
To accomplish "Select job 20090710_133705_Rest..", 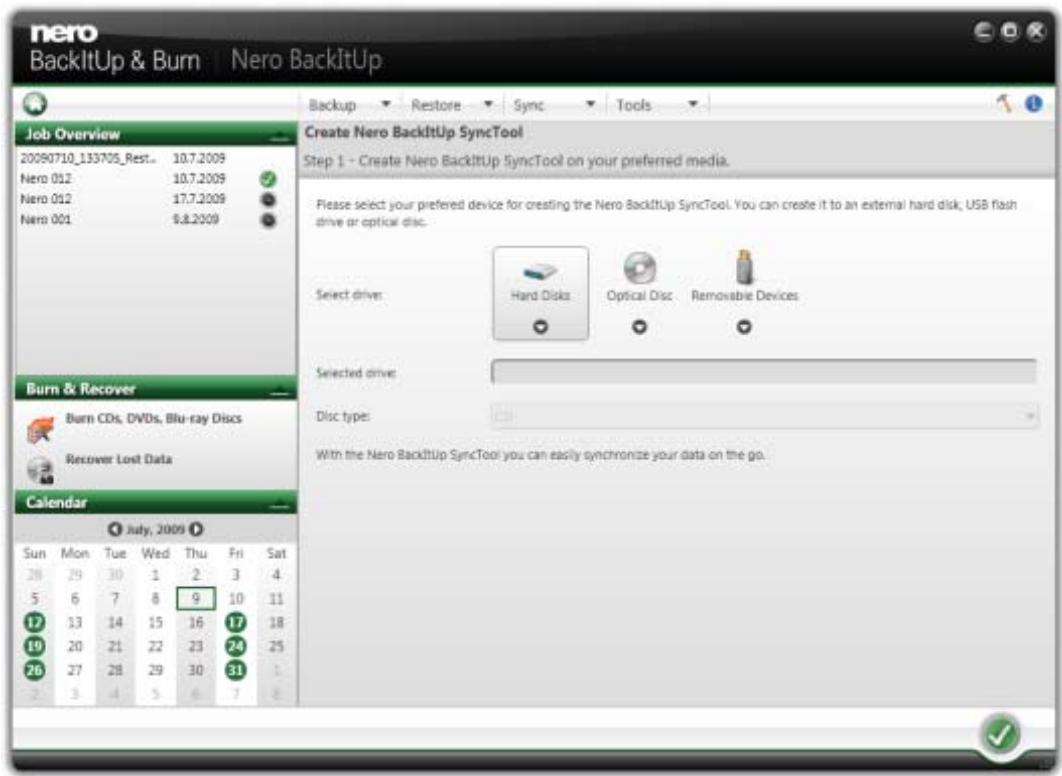I will (x=149, y=158).
